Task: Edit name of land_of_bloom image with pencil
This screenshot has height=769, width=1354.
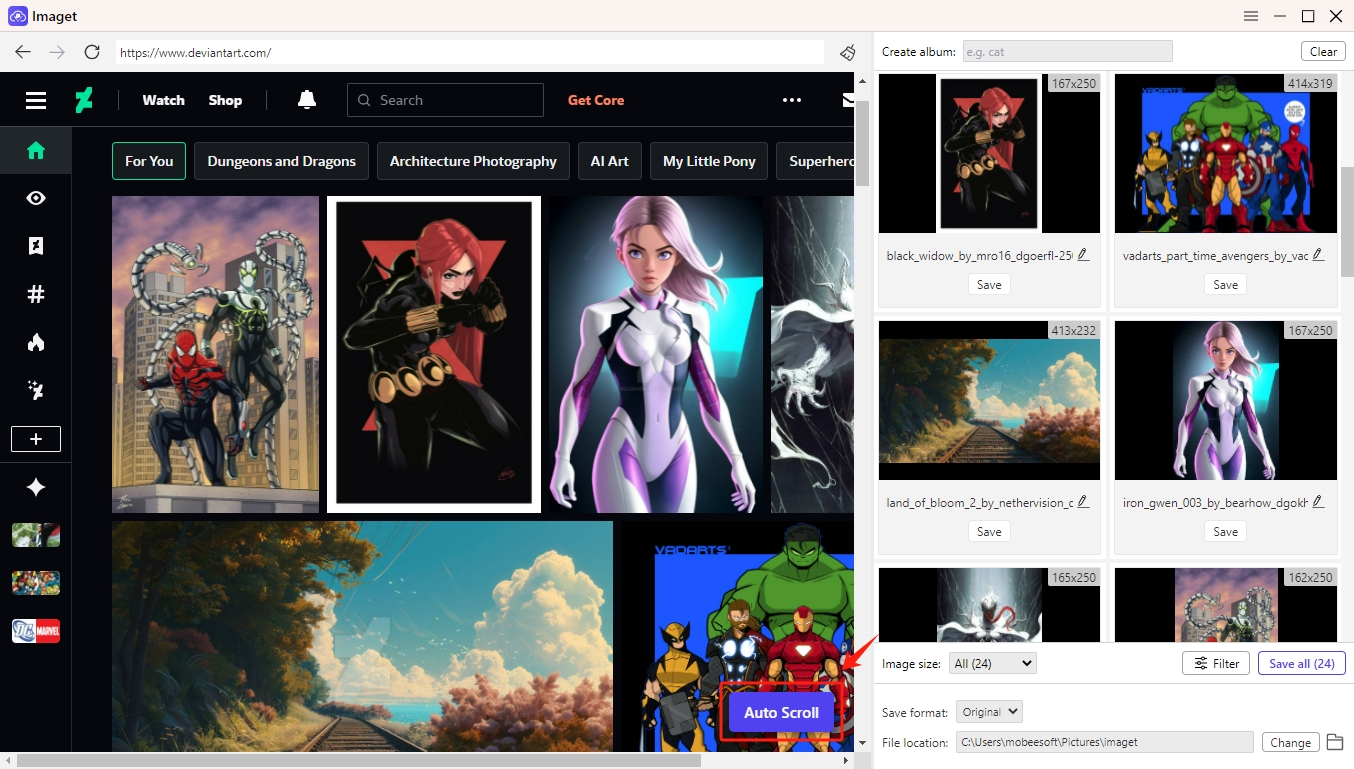Action: point(1083,502)
